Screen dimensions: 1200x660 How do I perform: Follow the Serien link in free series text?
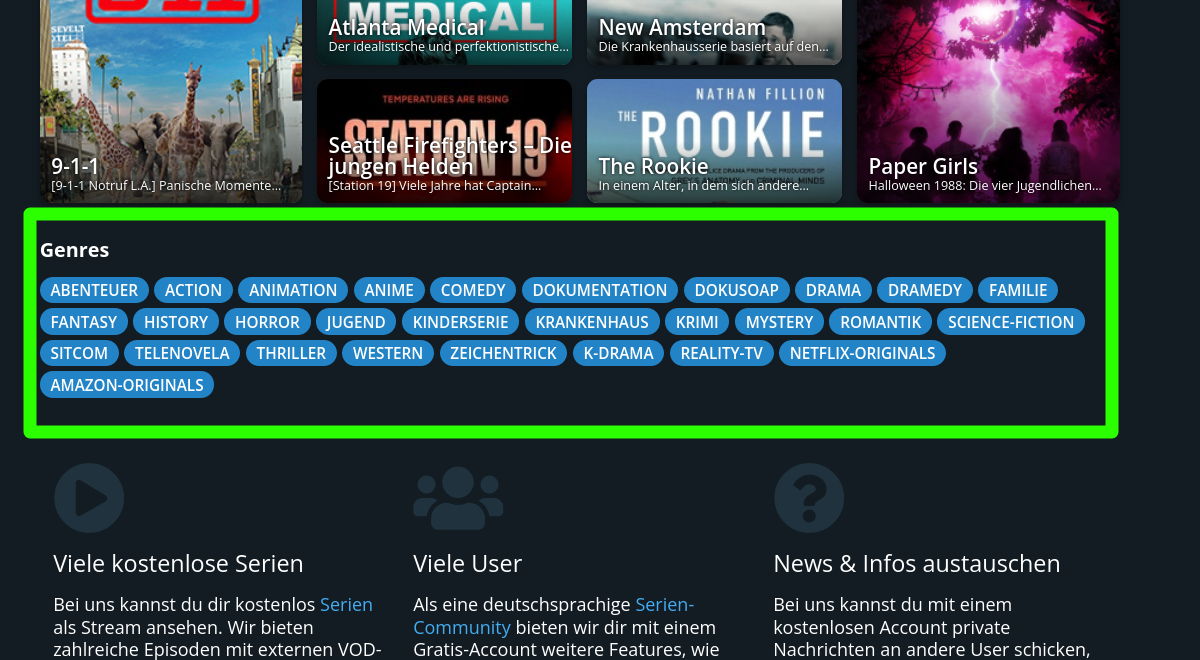point(346,605)
